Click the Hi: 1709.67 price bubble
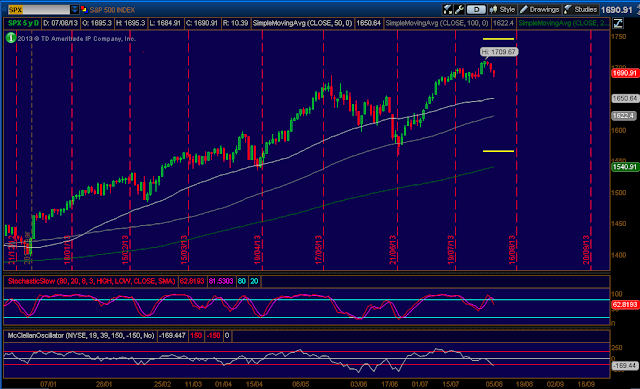The image size is (640, 389). coord(499,52)
